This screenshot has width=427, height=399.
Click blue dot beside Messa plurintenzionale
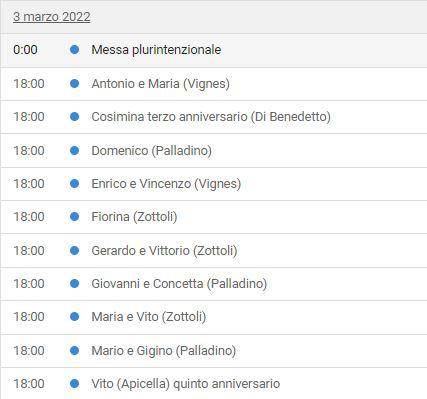point(75,50)
